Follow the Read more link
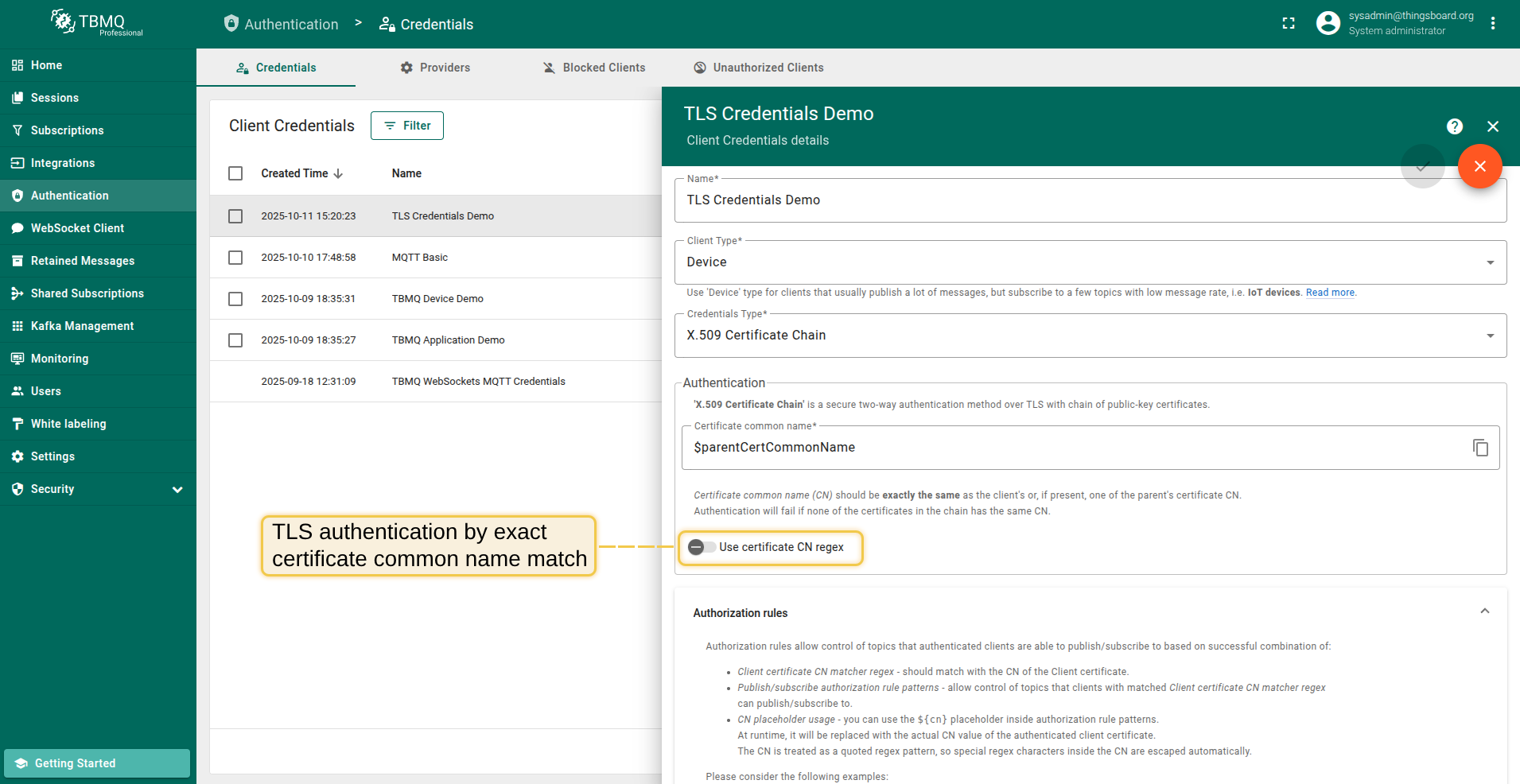 [1330, 293]
